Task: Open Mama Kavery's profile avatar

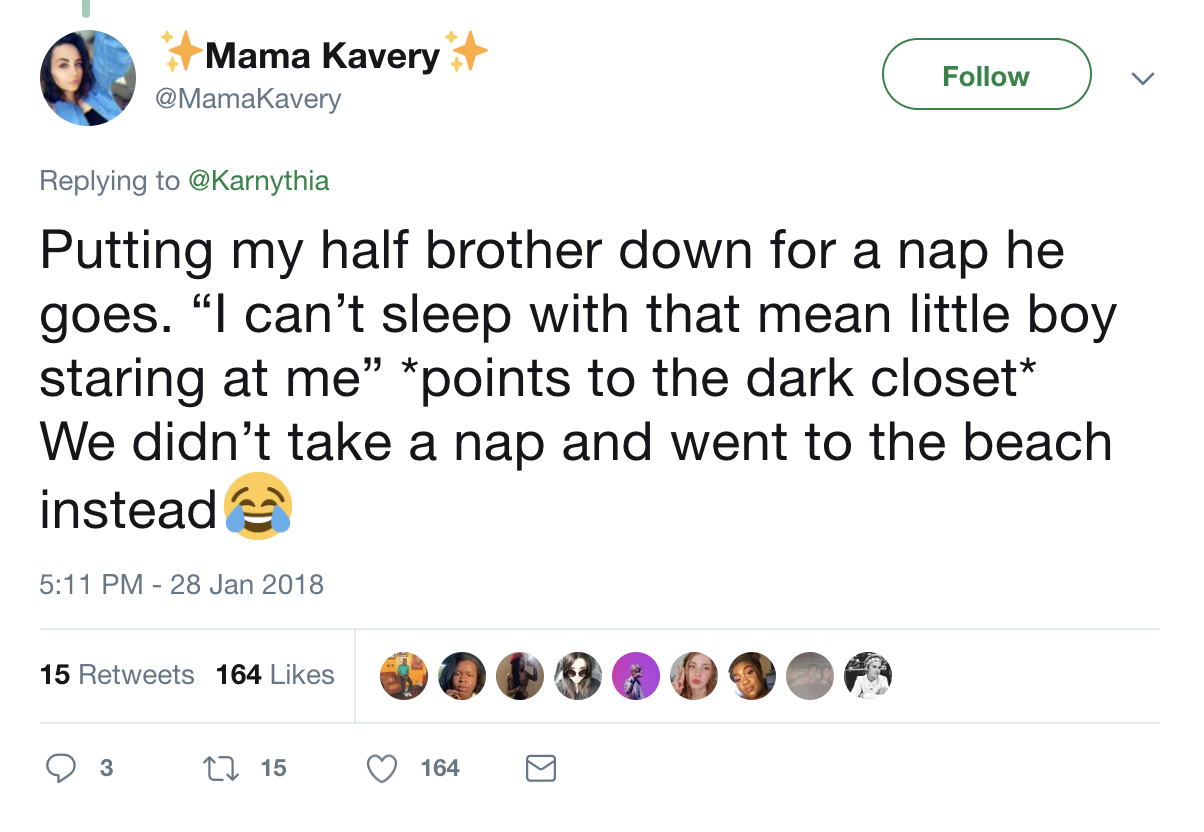Action: pos(88,78)
